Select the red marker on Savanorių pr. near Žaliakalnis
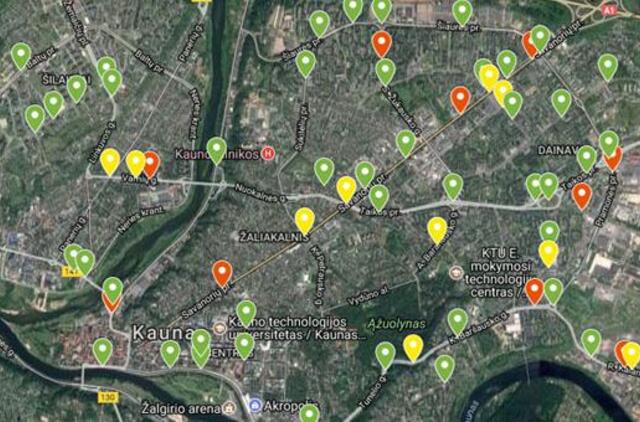640x422 pixels. click(222, 273)
